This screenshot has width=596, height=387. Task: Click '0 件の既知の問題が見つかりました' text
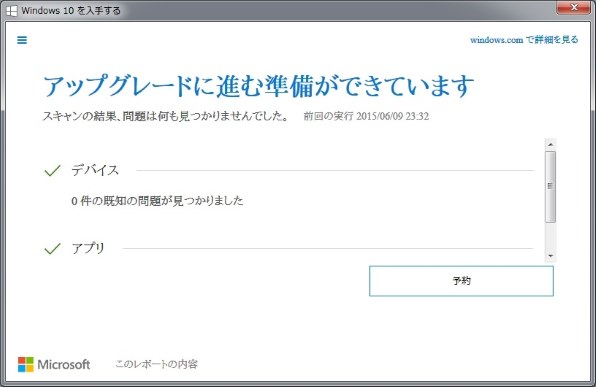pyautogui.click(x=157, y=200)
